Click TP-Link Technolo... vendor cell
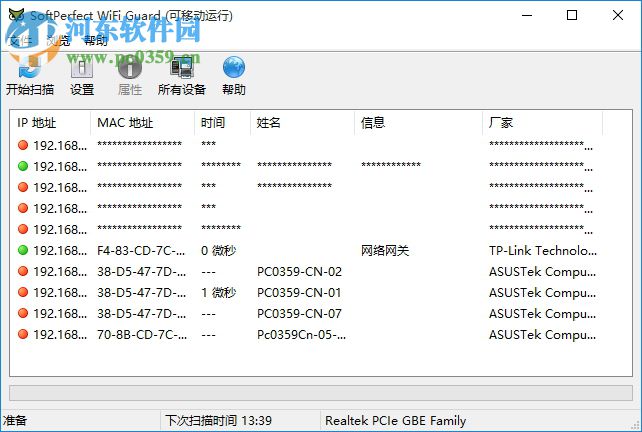 (543, 251)
